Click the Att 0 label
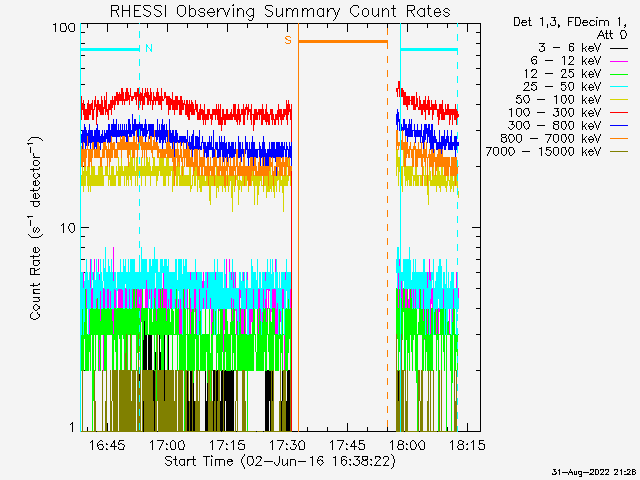 (611, 35)
